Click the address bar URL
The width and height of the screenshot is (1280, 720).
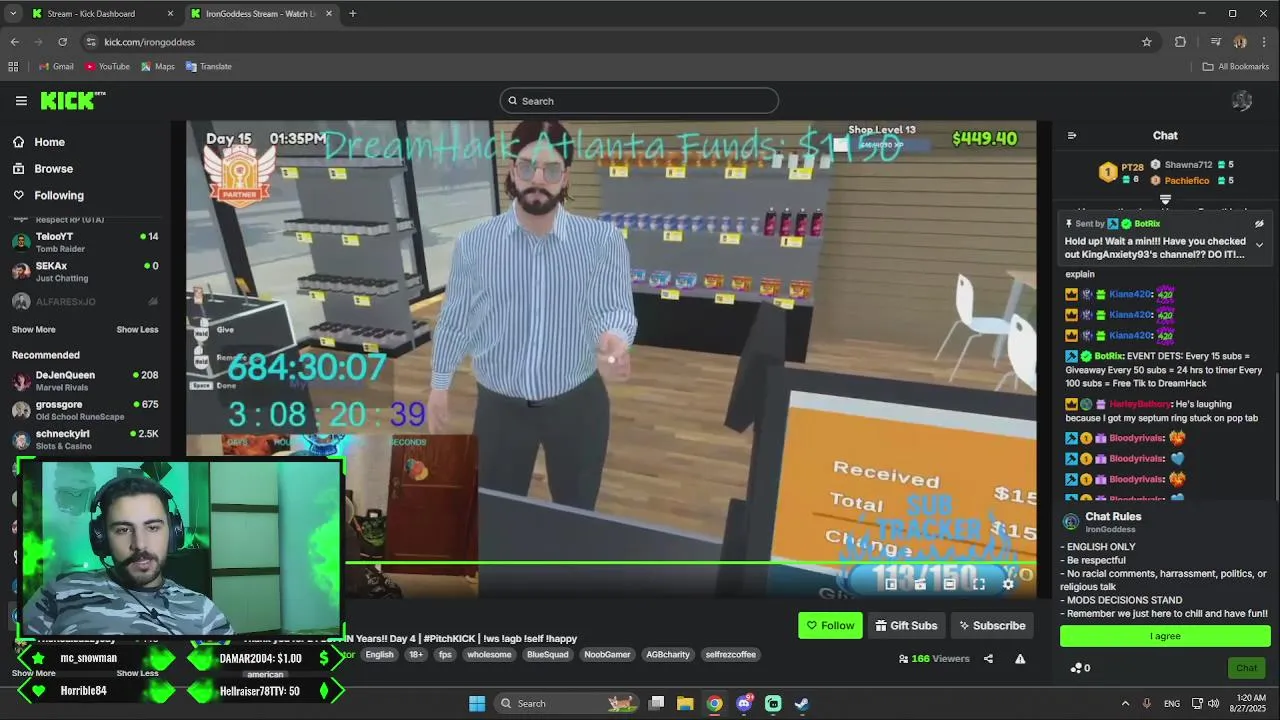(150, 42)
